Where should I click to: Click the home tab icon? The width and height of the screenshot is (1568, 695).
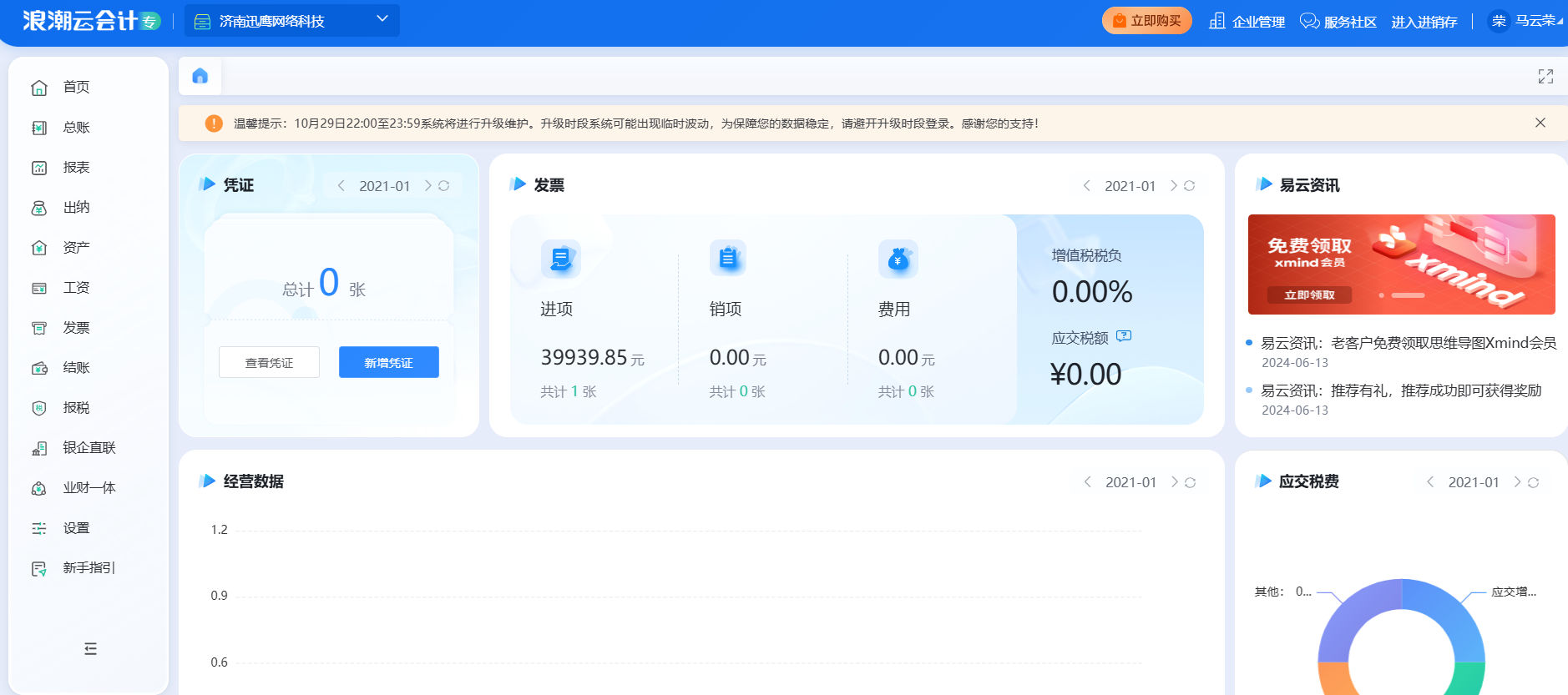(200, 77)
